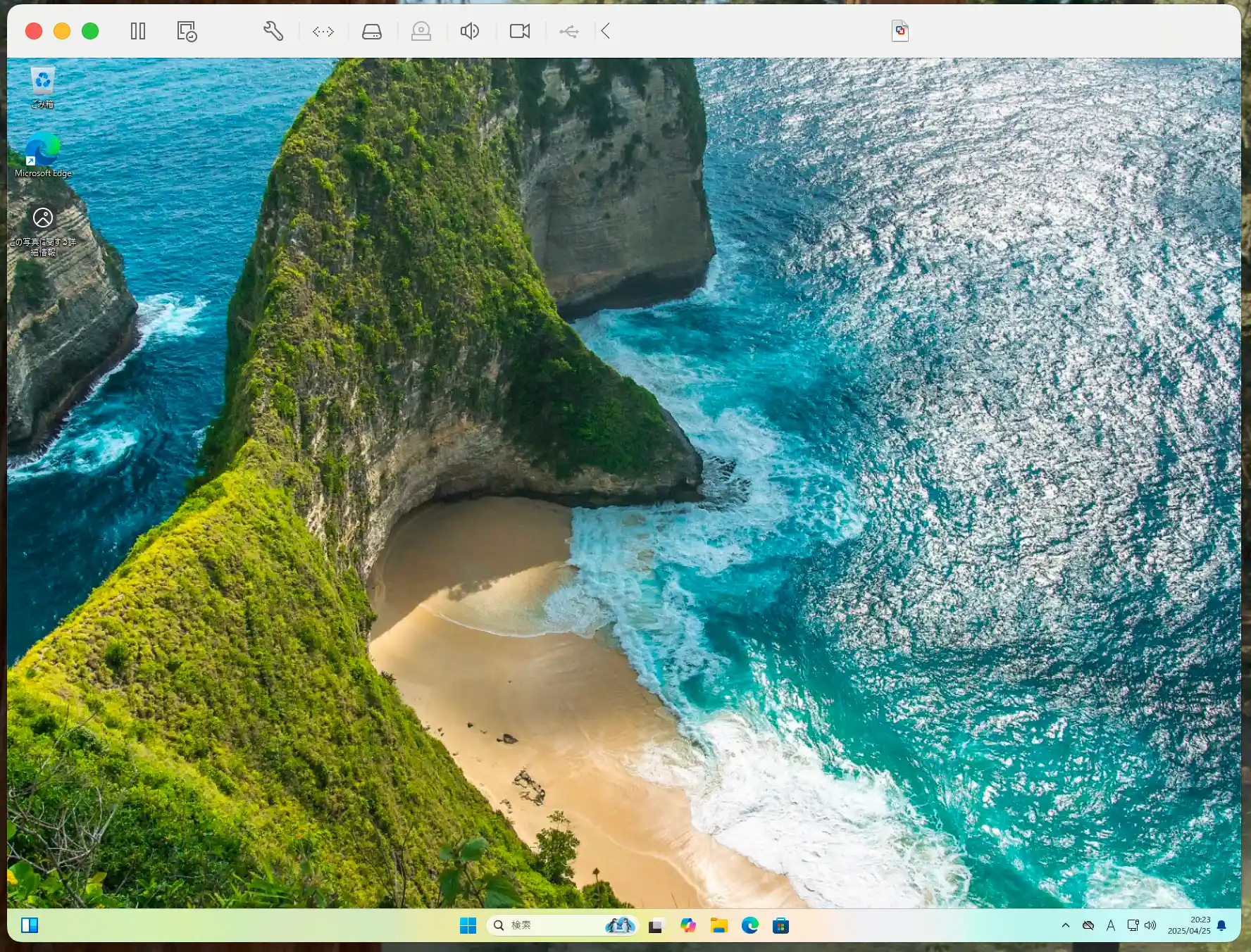The image size is (1251, 952).
Task: Enter full screen with green button
Action: tap(90, 31)
